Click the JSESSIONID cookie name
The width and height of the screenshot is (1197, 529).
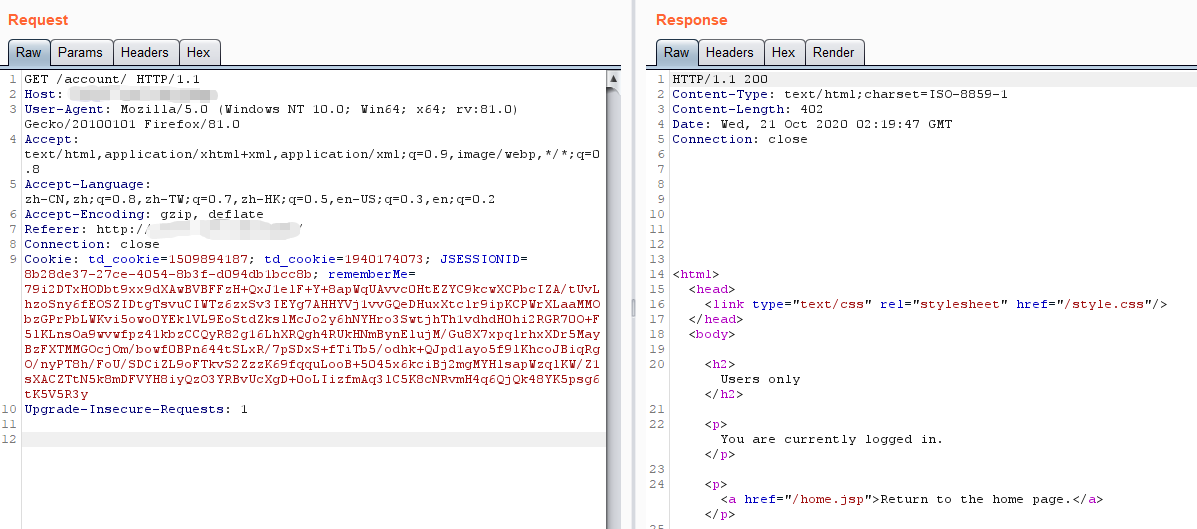click(x=484, y=259)
